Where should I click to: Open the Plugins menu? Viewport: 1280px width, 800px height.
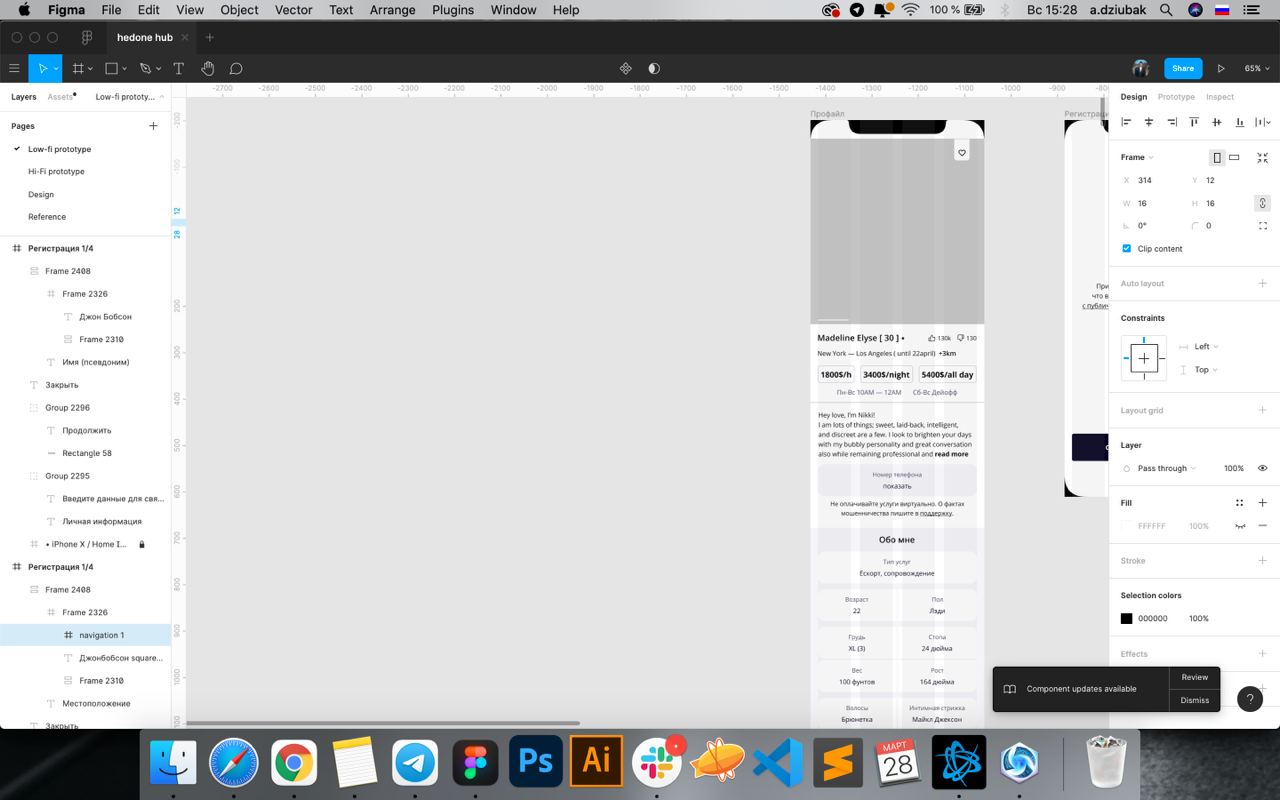453,10
